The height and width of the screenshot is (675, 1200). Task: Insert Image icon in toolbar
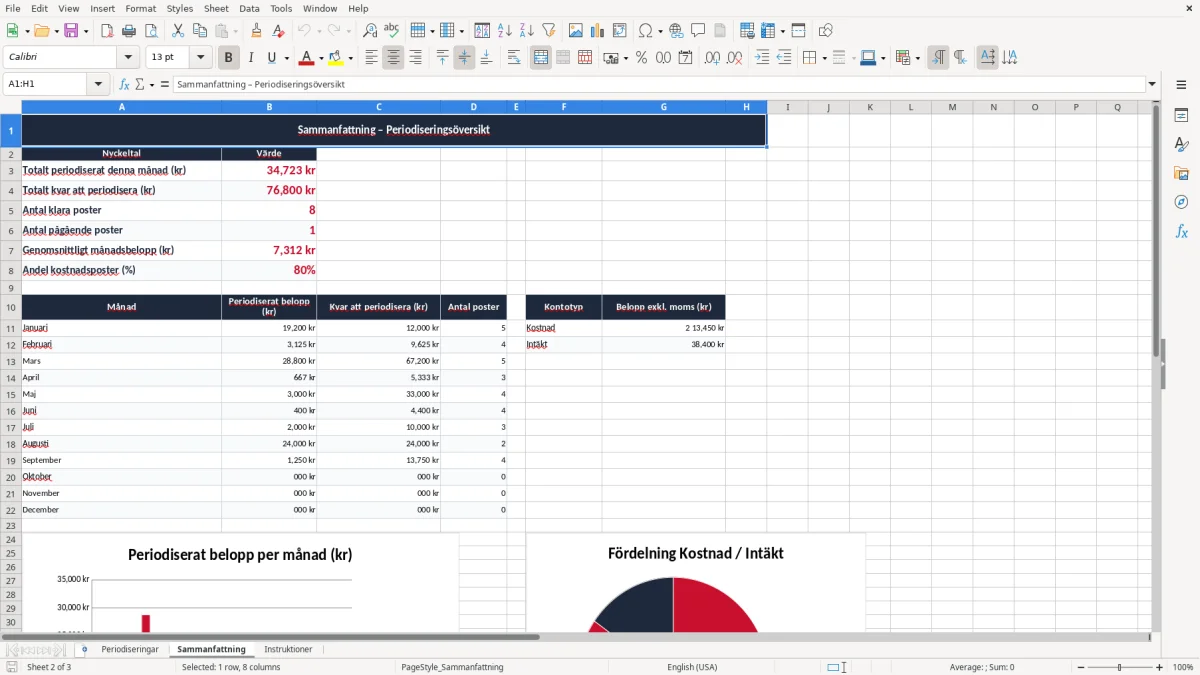coord(576,31)
